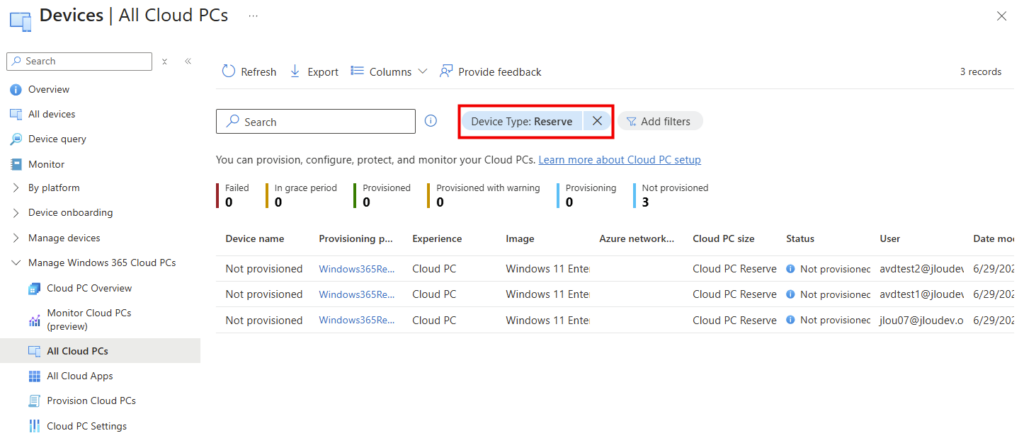Viewport: 1024px width, 438px height.
Task: Click the In grace period tile
Action: pos(301,195)
